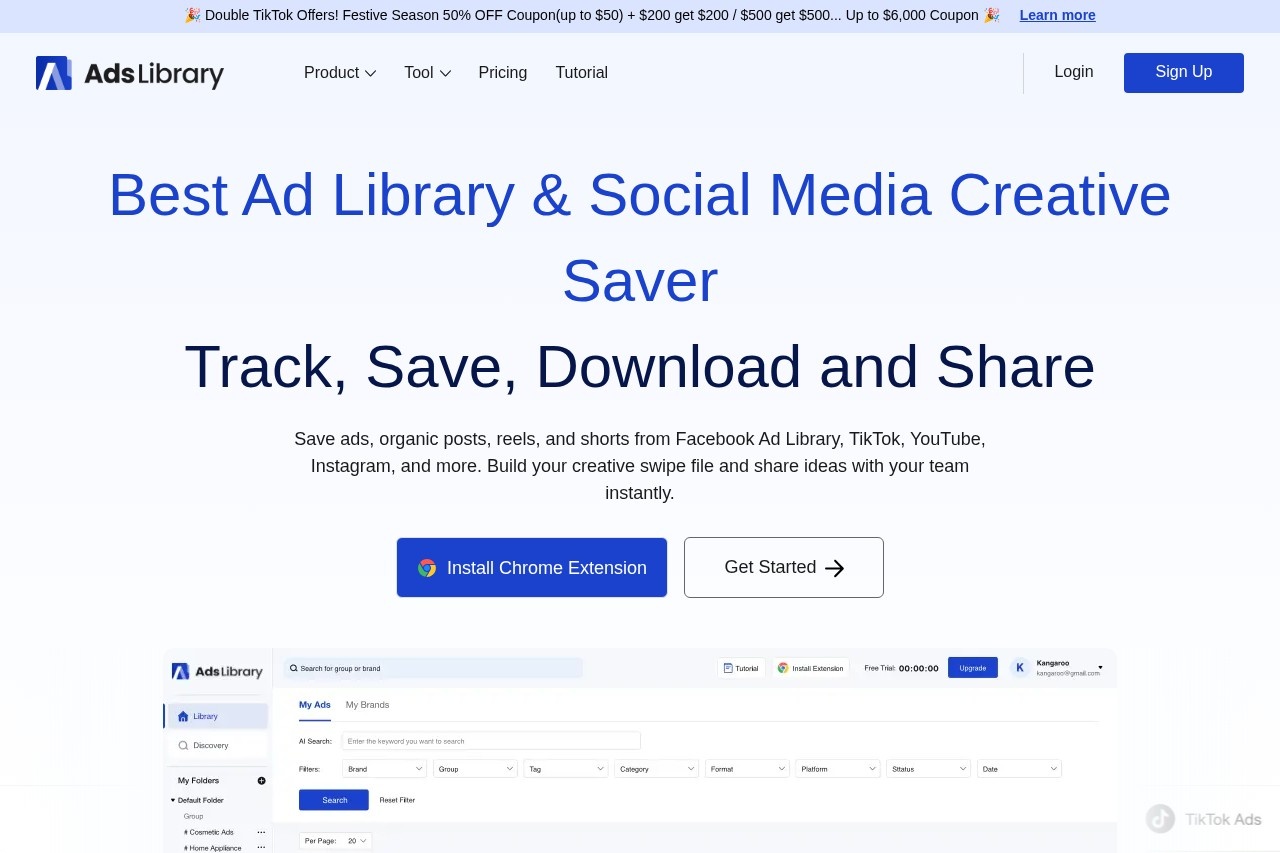
Task: Select the Cosmetic Ads group
Action: coord(211,832)
